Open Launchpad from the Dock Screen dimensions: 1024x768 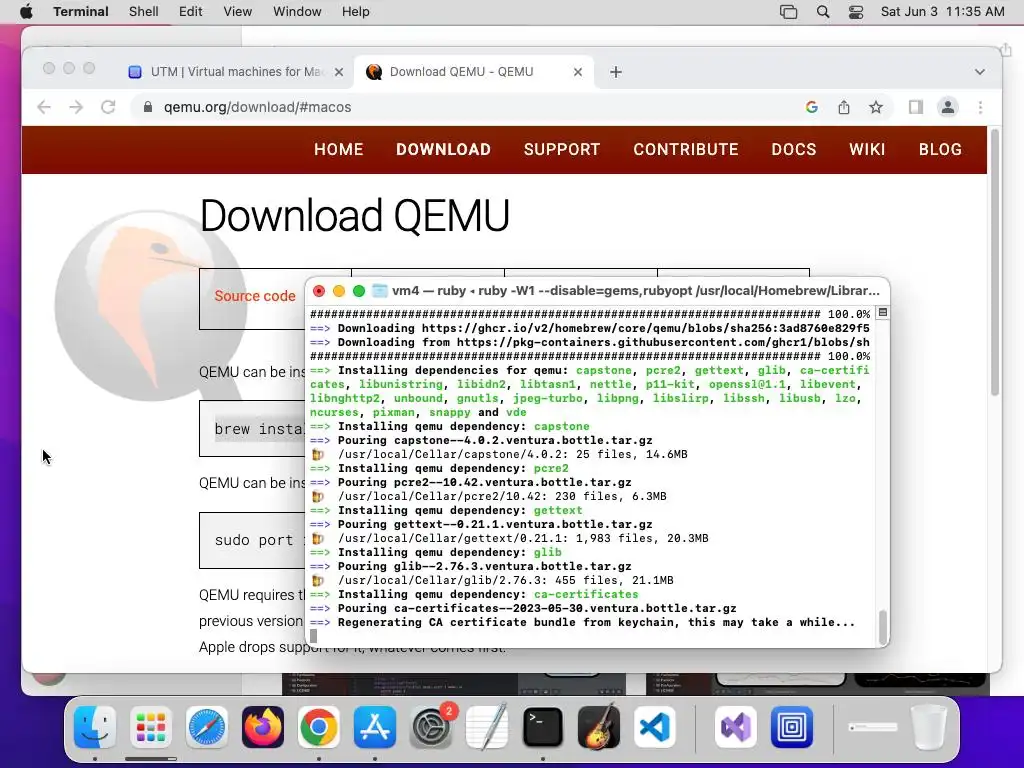point(151,727)
